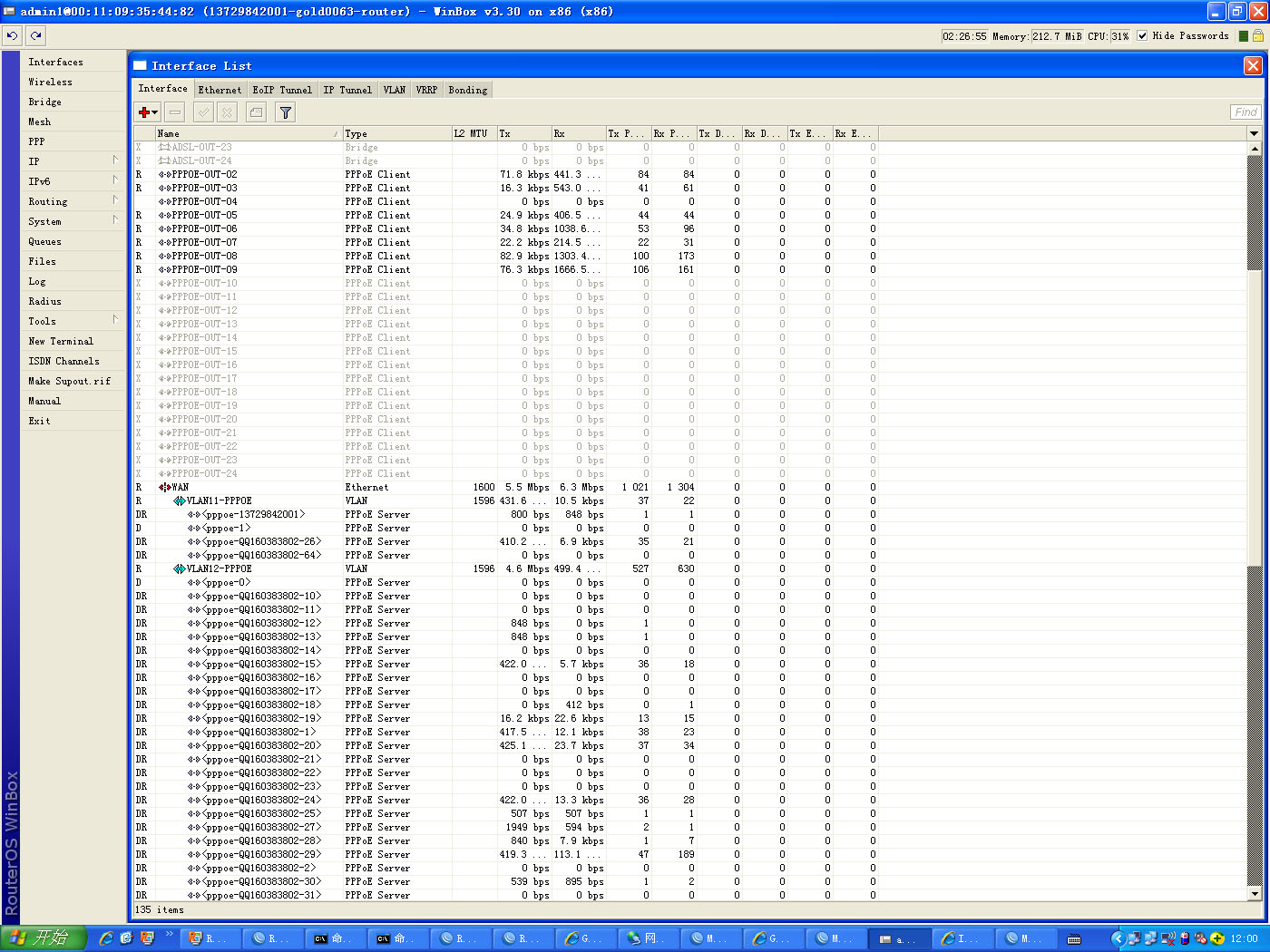Click the first command prompt taskbar button
1270x952 pixels.
(336, 938)
